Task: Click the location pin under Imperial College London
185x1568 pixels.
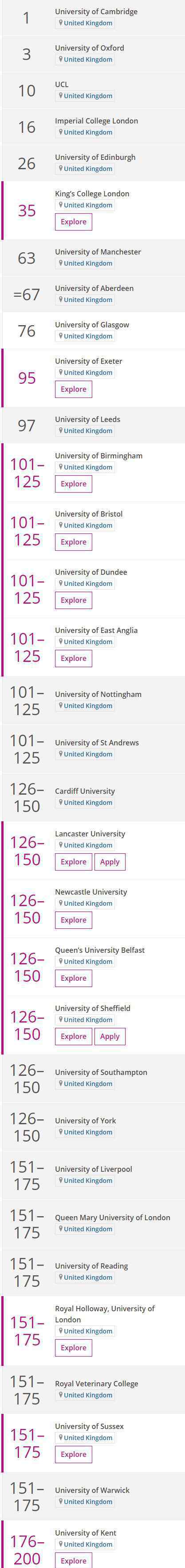Action: point(60,132)
